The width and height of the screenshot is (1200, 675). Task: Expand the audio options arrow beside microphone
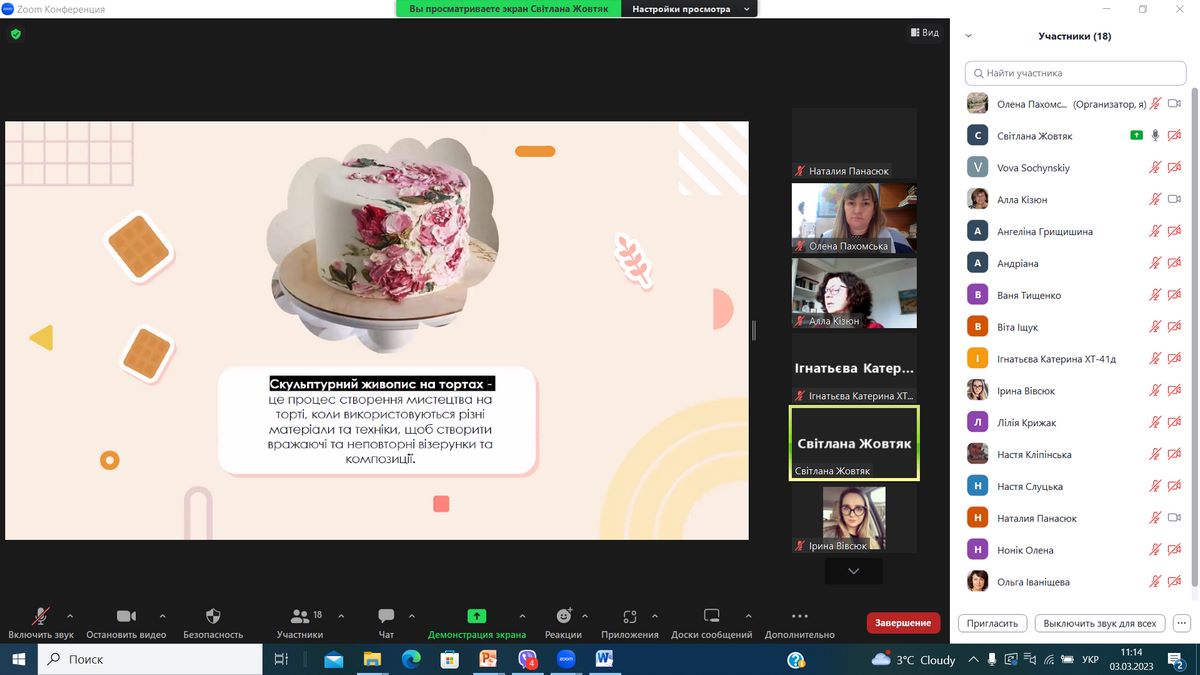(70, 616)
